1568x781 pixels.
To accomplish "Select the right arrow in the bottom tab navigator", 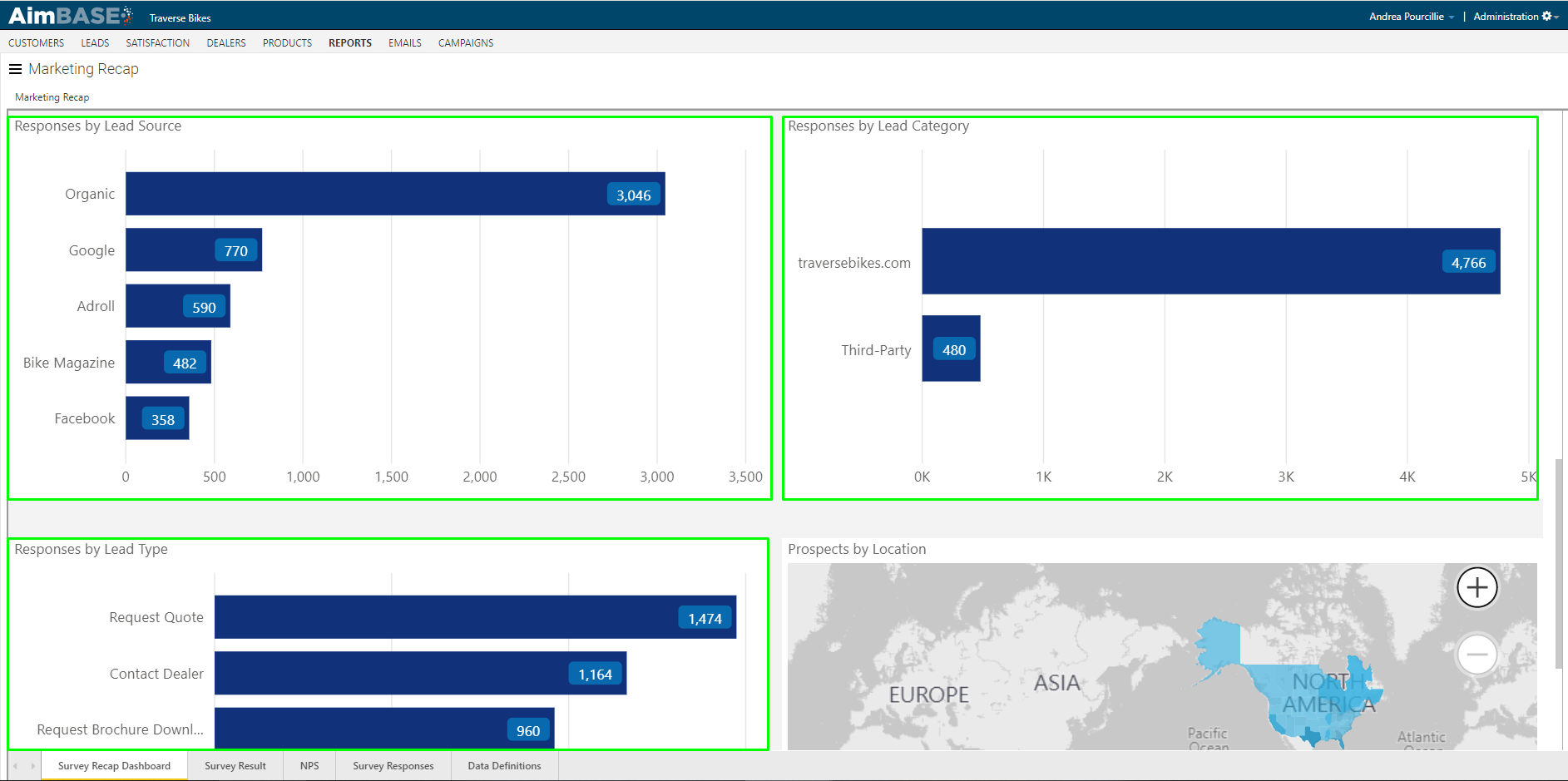I will [33, 765].
